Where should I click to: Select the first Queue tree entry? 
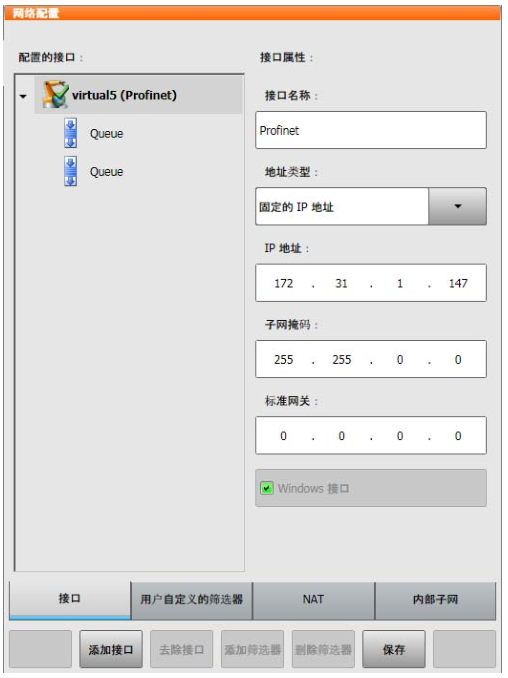tap(106, 134)
